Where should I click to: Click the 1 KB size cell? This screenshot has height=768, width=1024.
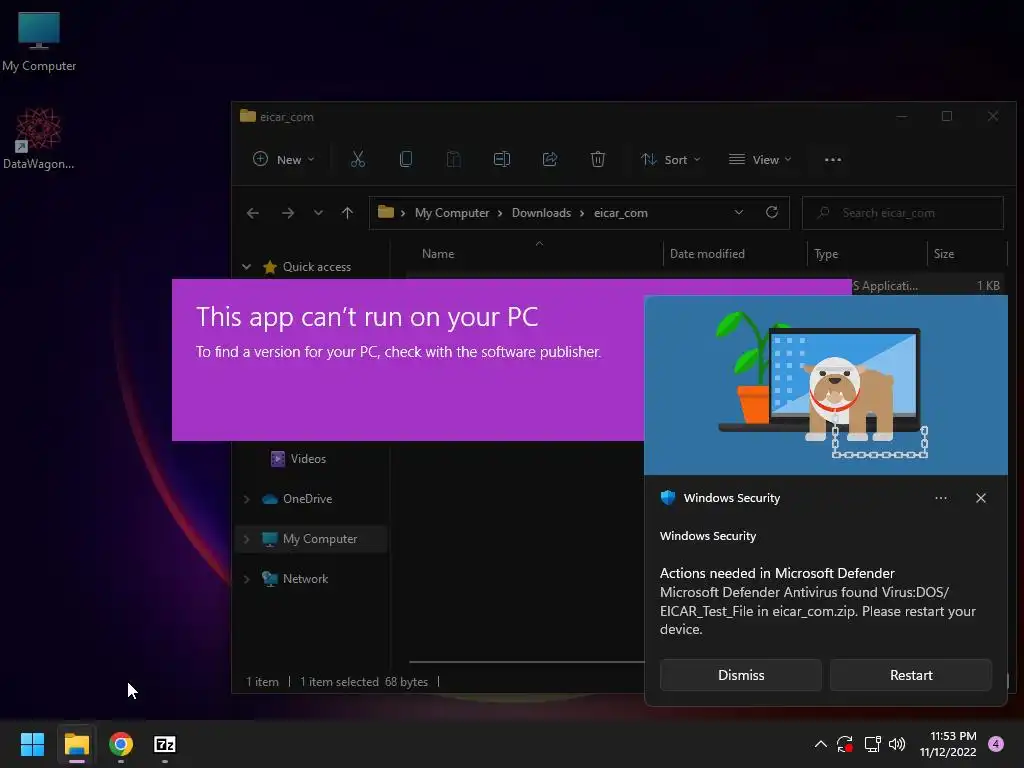tap(988, 285)
